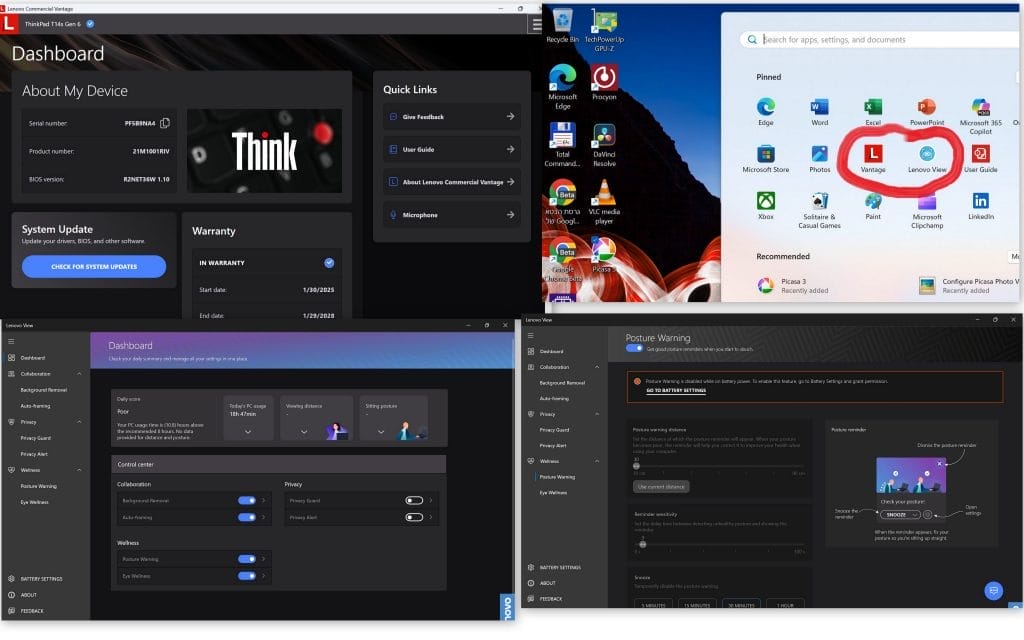Open Solitaire & Casual Games pinned app
This screenshot has height=640, width=1024.
pos(820,210)
